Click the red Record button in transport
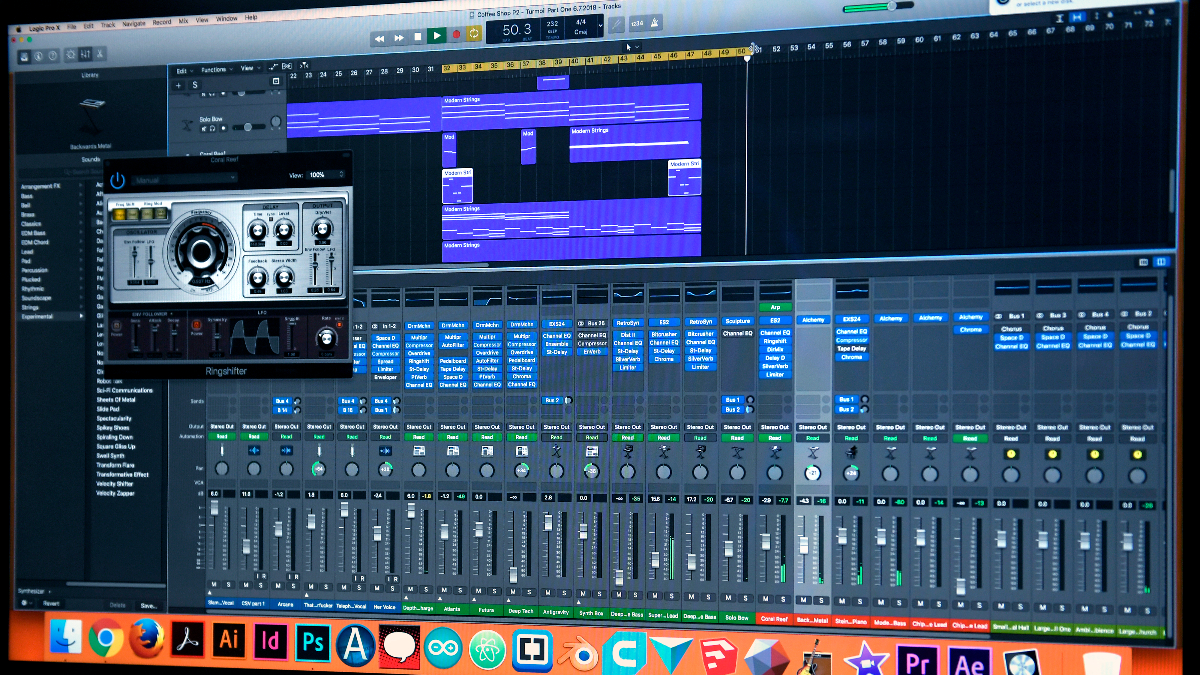The image size is (1200, 675). click(x=455, y=34)
